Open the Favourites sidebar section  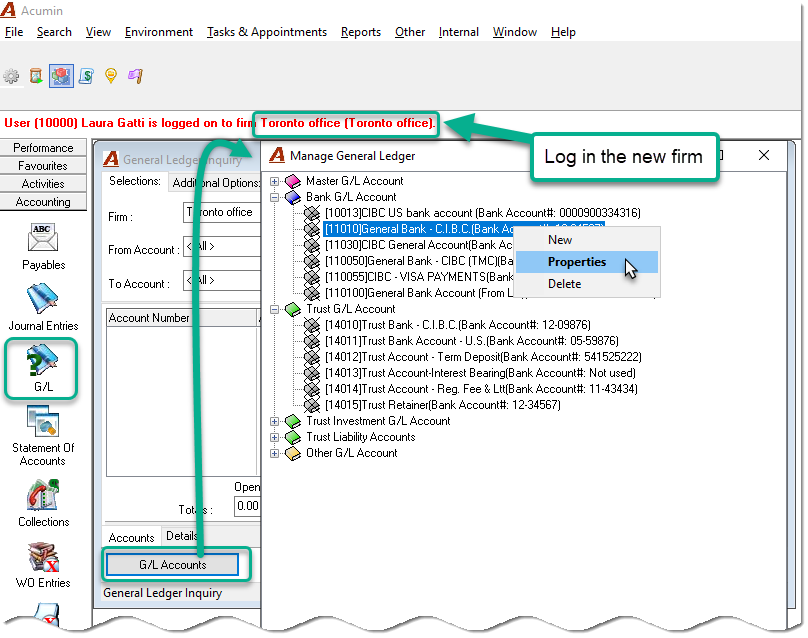(43, 166)
